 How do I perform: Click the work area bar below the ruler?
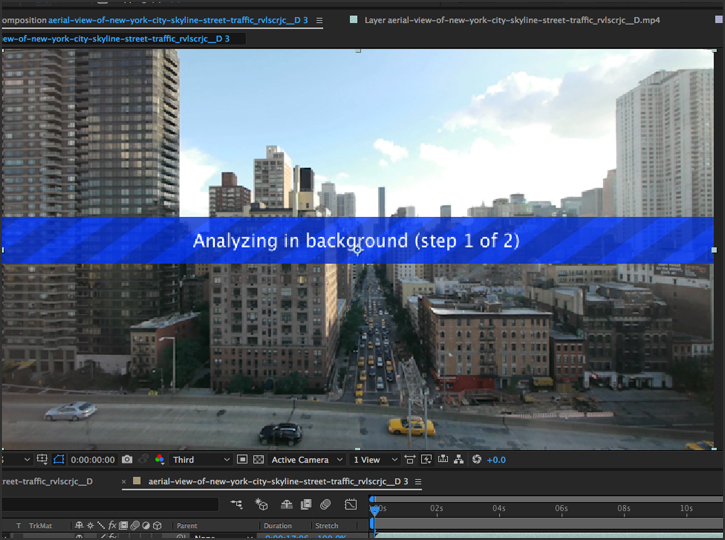coord(548,523)
